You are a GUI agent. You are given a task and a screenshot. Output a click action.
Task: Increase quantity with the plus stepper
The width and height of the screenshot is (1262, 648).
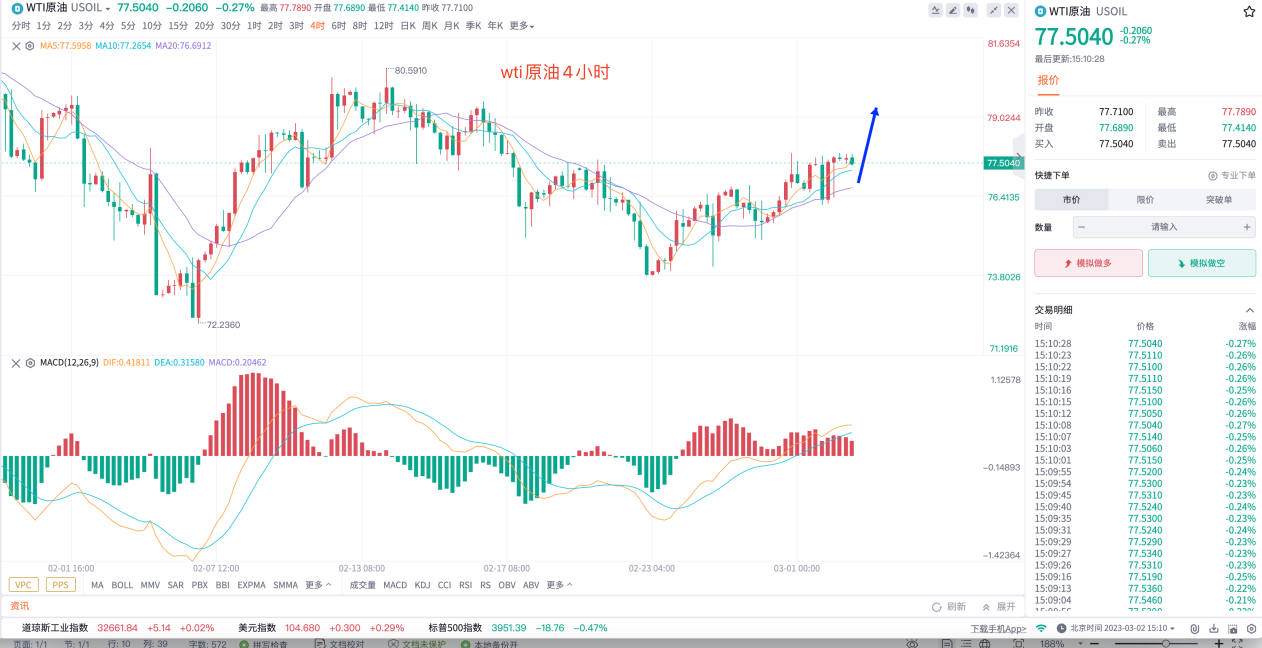pyautogui.click(x=1247, y=227)
